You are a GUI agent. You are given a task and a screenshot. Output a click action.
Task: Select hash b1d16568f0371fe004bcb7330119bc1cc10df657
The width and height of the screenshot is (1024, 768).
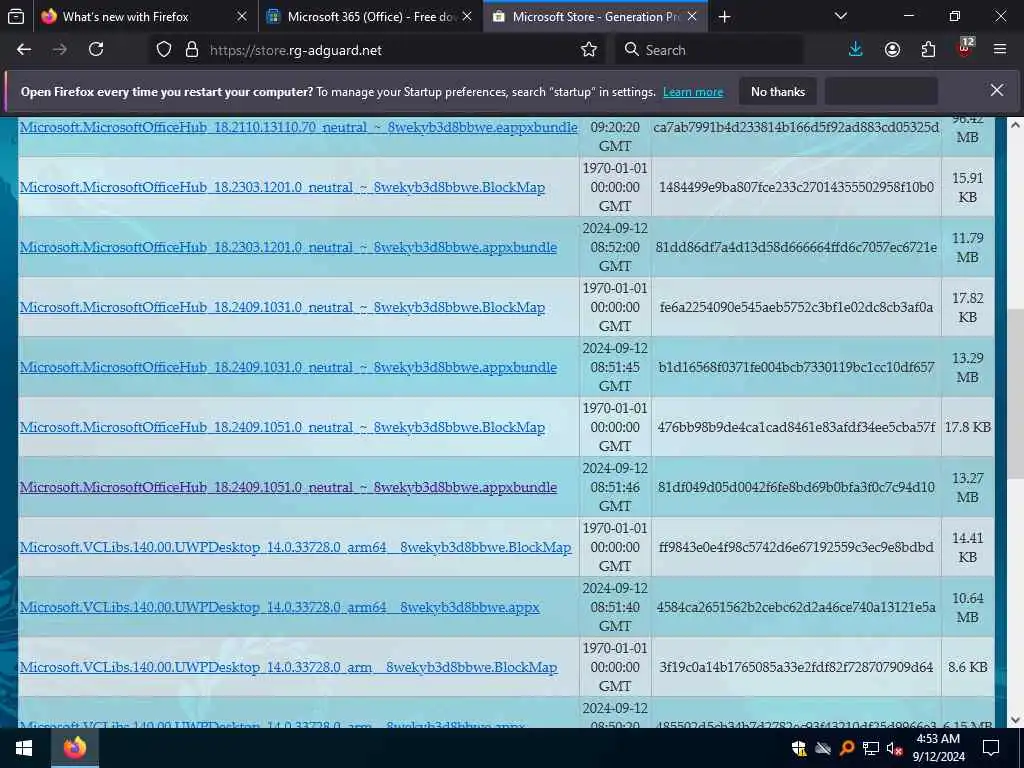(796, 367)
